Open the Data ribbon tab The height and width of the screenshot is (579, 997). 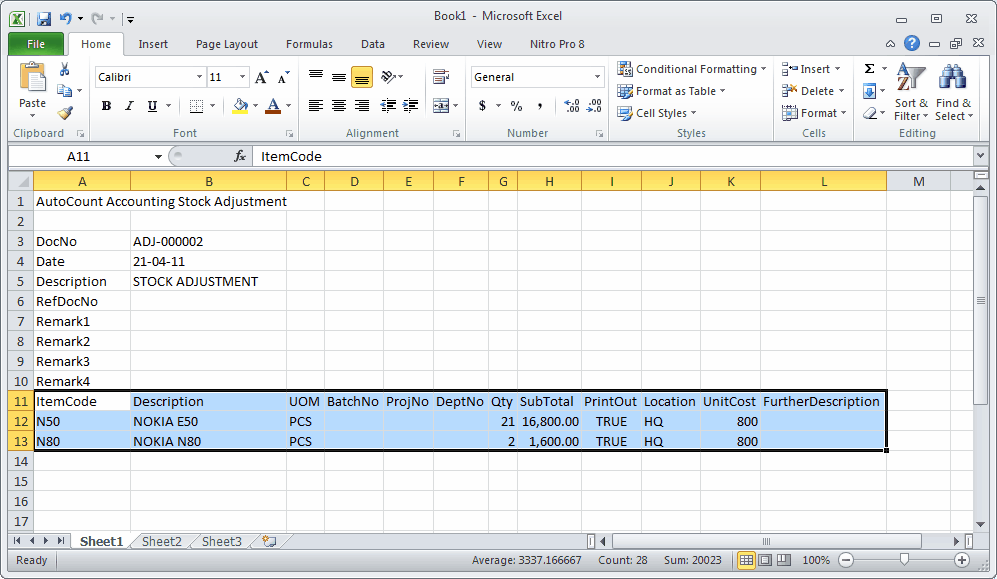[x=373, y=44]
